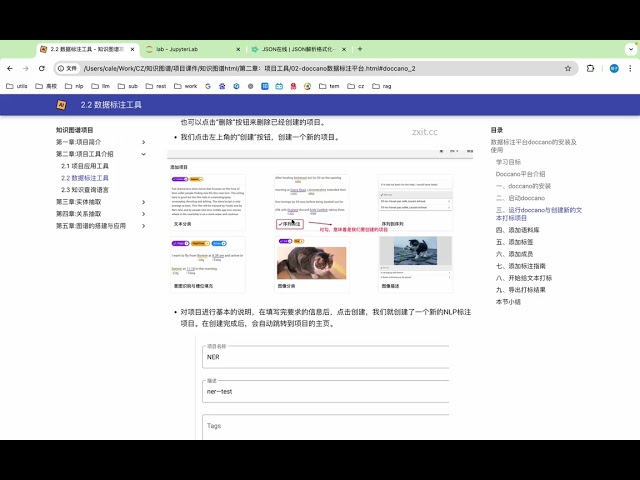640x480 pixels.
Task: Switch to the lab - JupyterLab tab
Action: (192, 49)
